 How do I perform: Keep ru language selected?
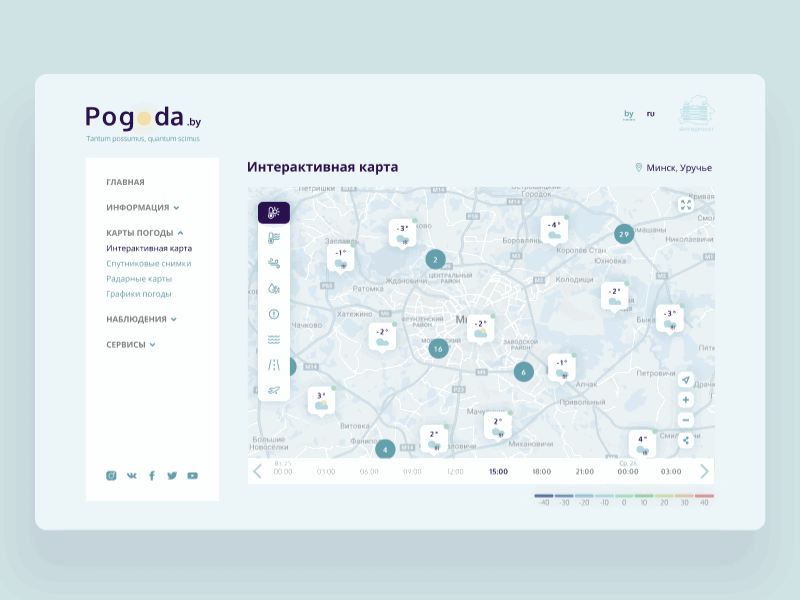649,114
